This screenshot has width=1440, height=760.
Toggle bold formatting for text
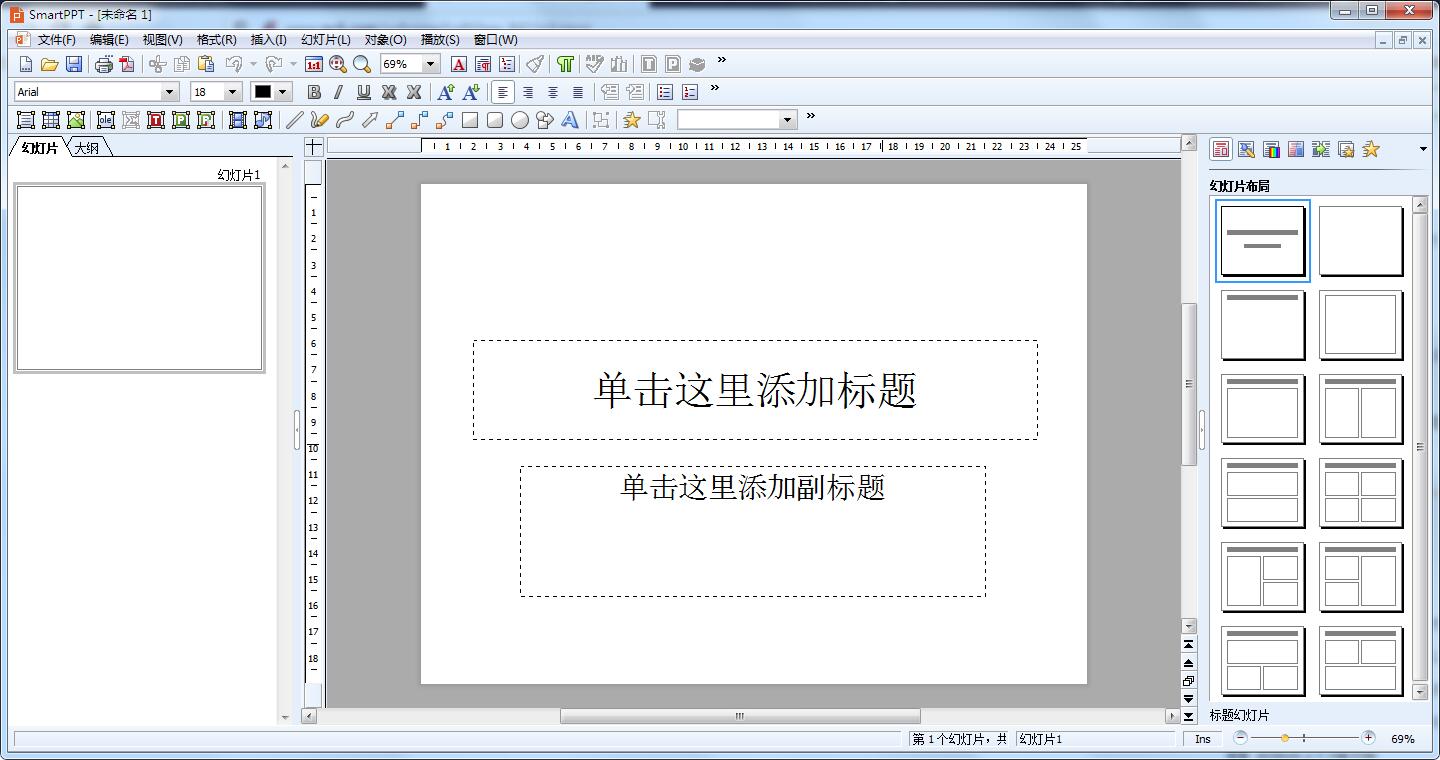pyautogui.click(x=314, y=91)
